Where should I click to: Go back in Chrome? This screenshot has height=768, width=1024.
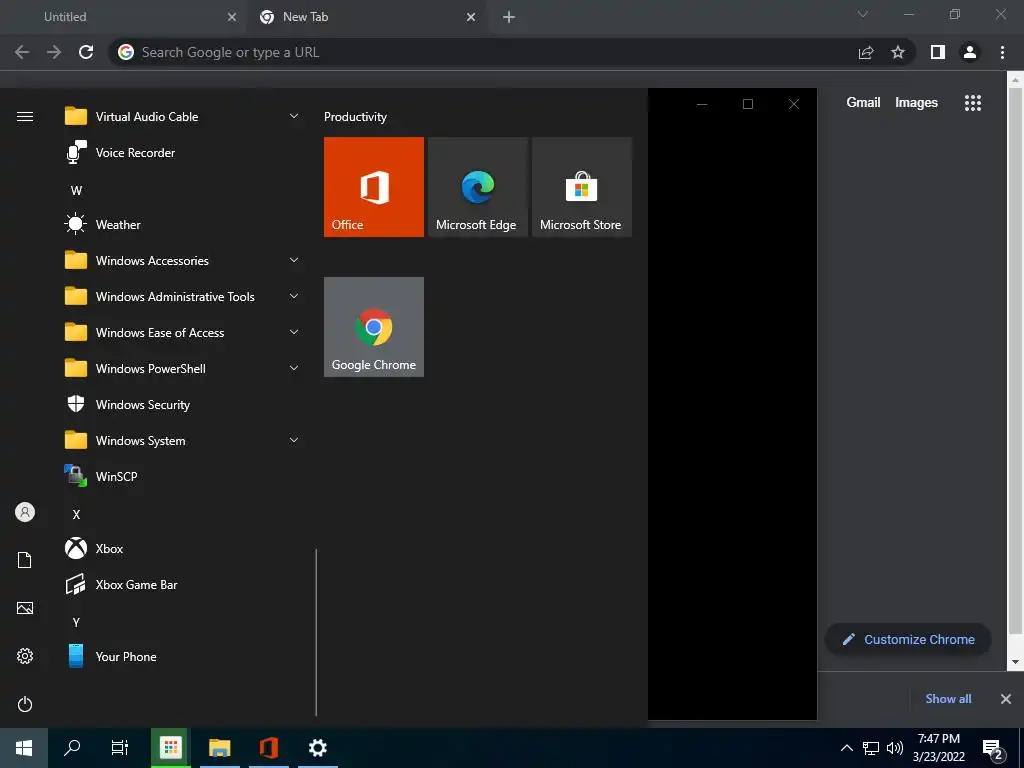pyautogui.click(x=22, y=52)
